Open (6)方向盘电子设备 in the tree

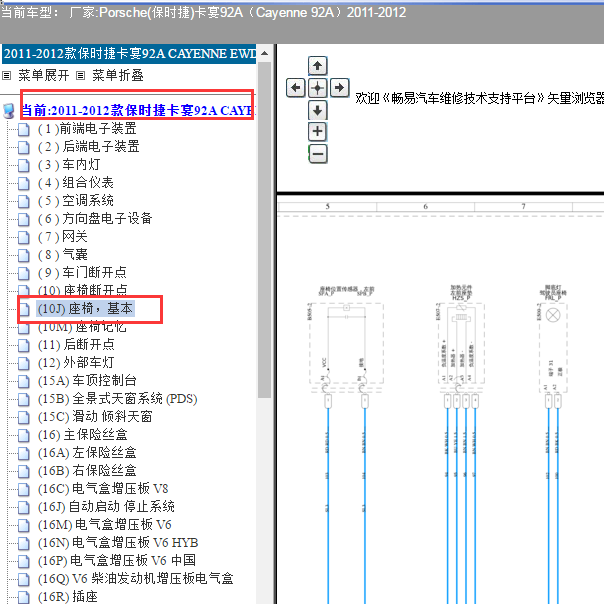coord(95,219)
